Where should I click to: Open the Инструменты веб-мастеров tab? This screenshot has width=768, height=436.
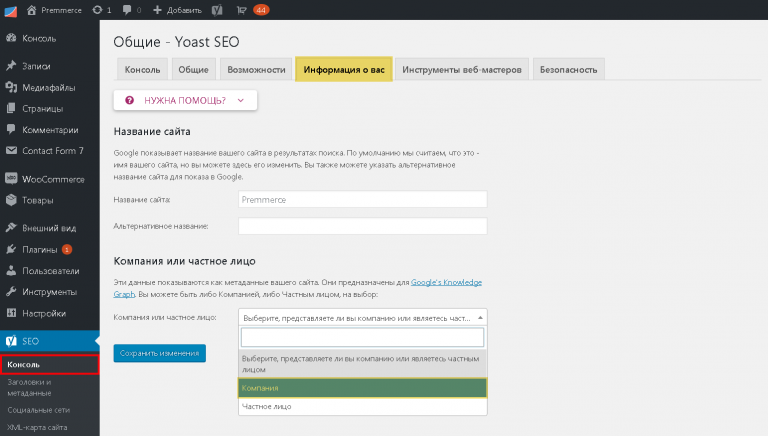pos(461,70)
